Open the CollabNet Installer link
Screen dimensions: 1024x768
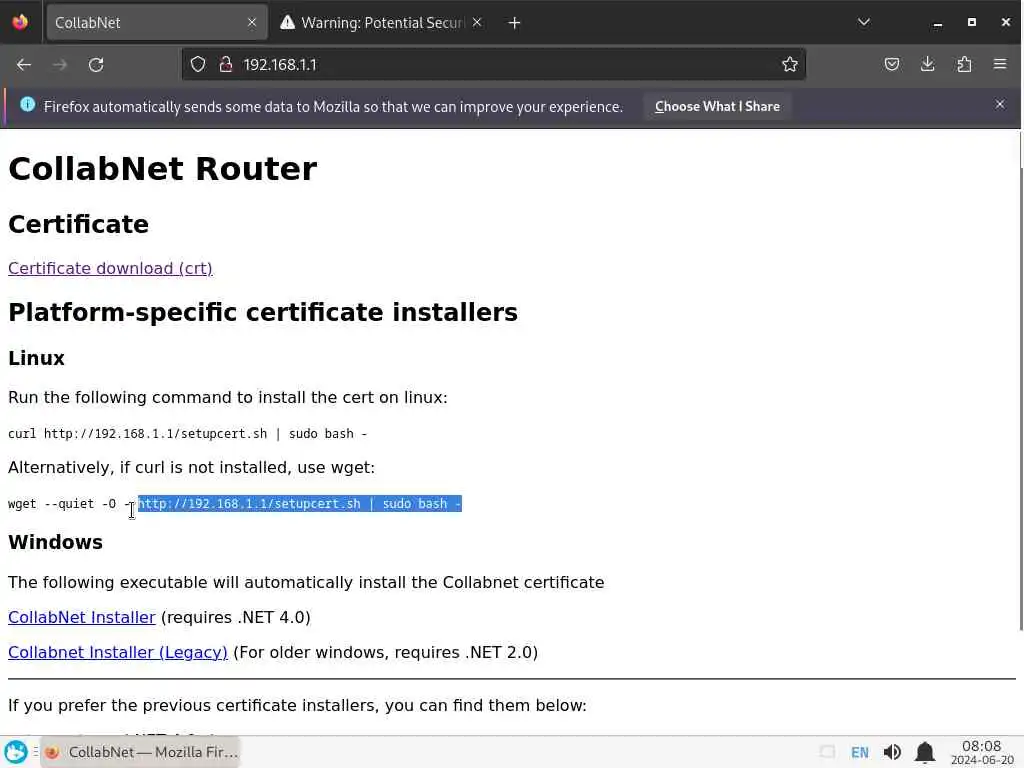tap(82, 617)
